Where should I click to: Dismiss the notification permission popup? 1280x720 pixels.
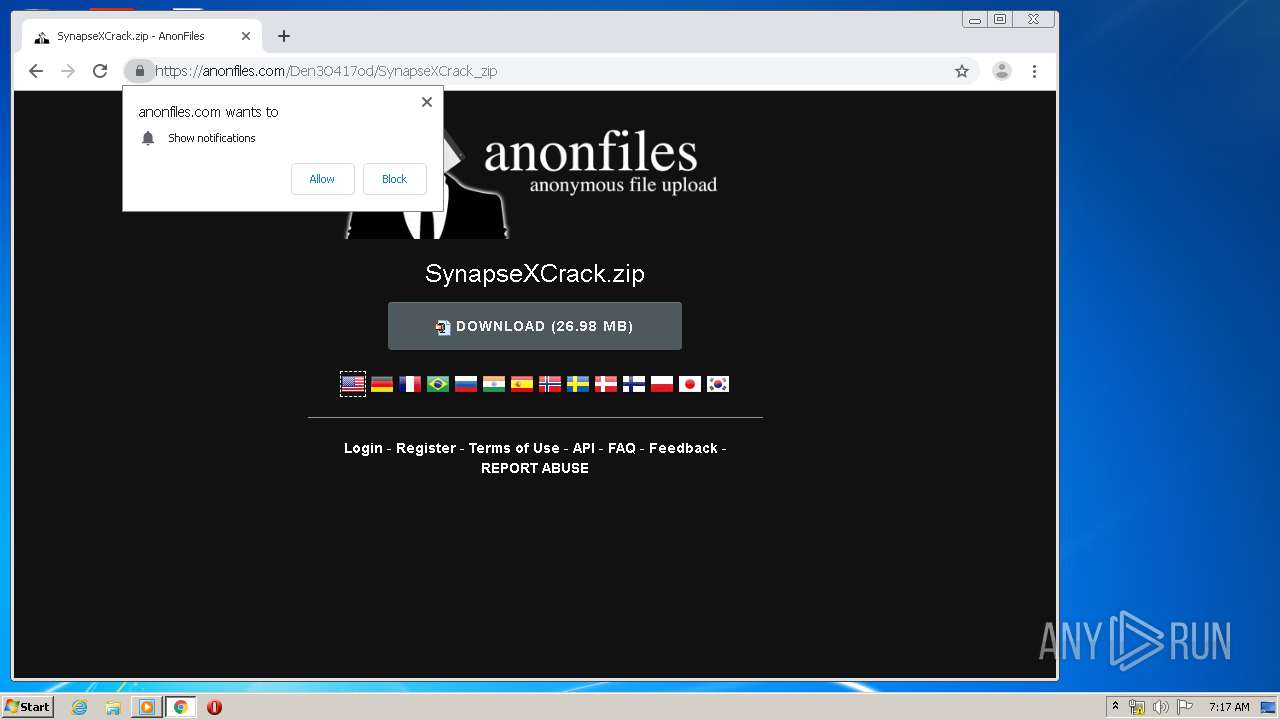point(427,102)
